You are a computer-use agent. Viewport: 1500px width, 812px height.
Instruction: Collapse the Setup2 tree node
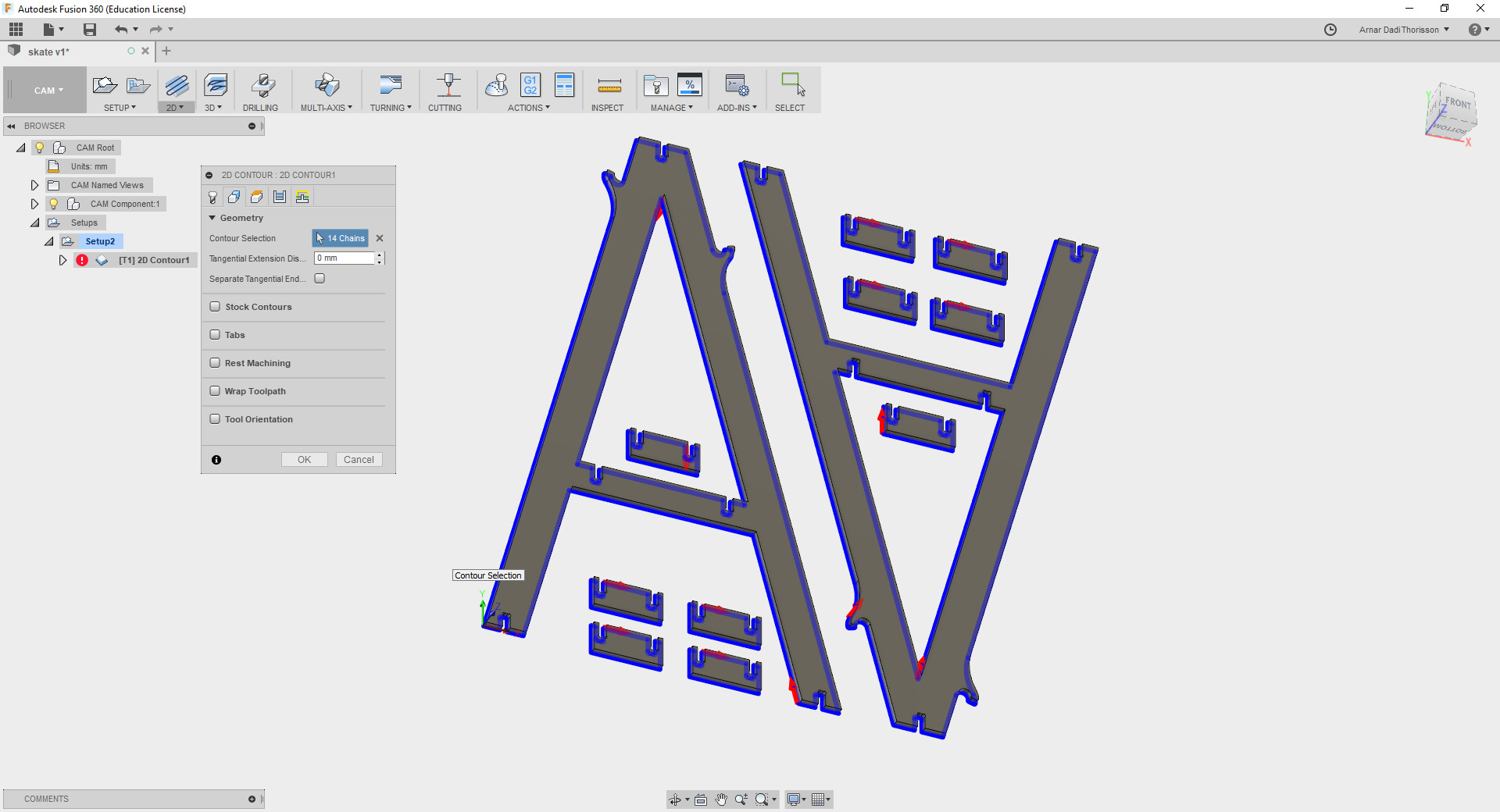click(x=49, y=241)
